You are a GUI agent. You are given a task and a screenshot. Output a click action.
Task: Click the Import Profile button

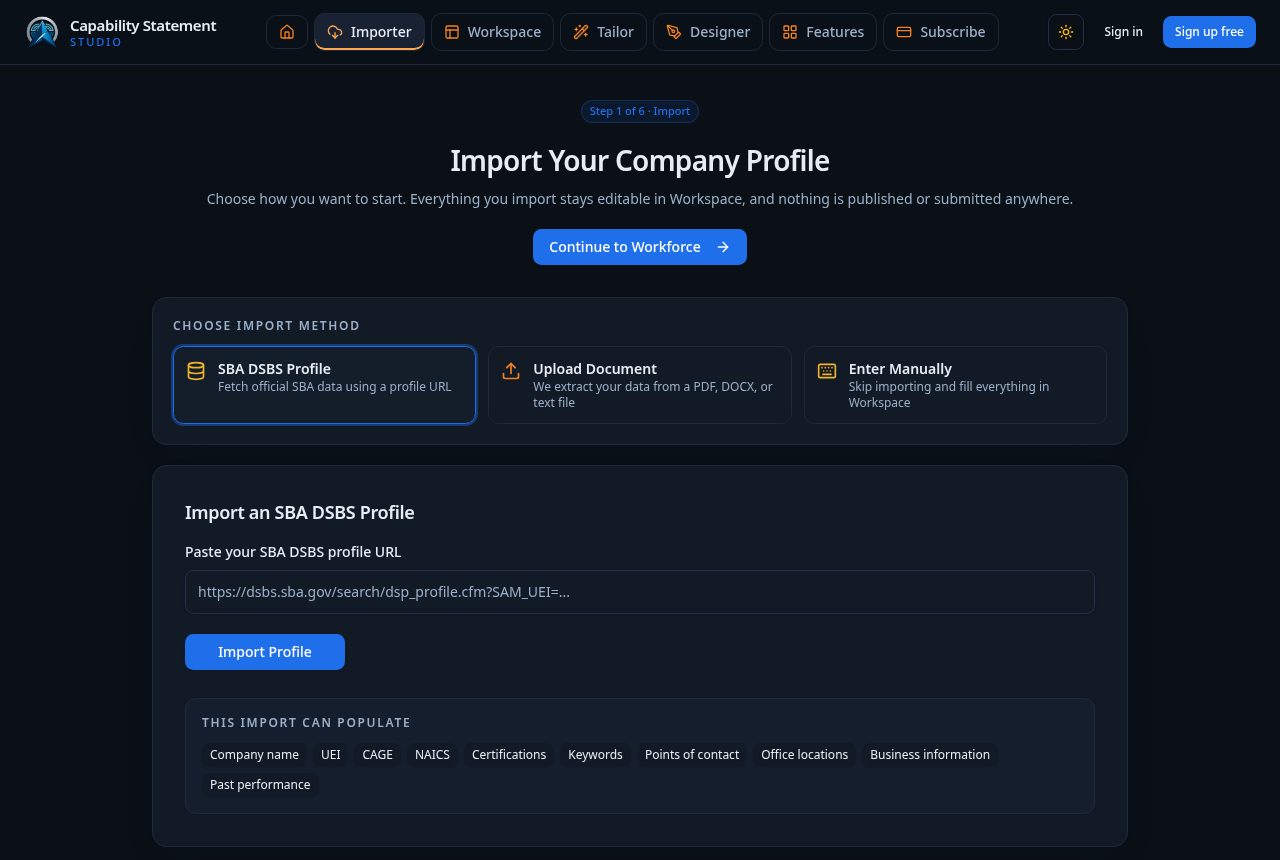pos(265,652)
